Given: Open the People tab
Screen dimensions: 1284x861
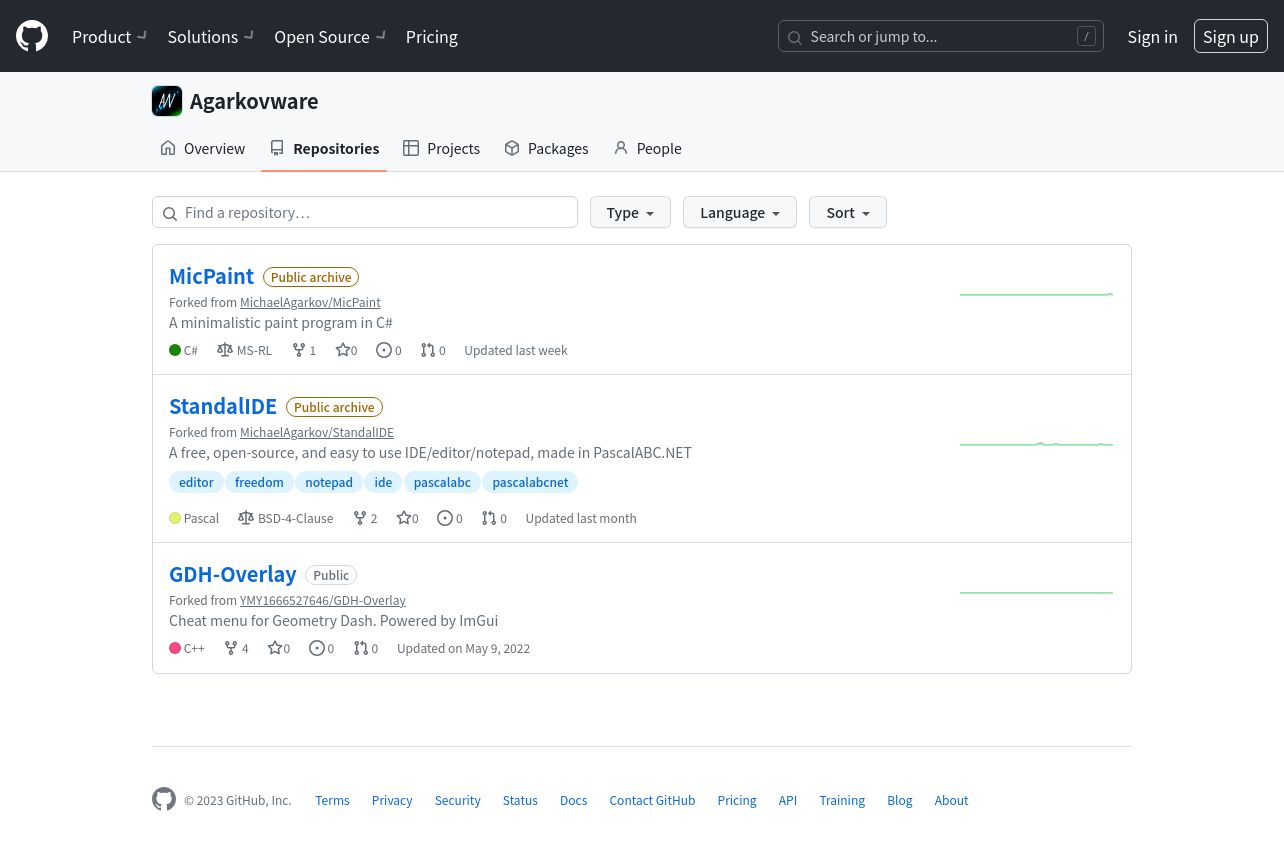Looking at the screenshot, I should [647, 148].
